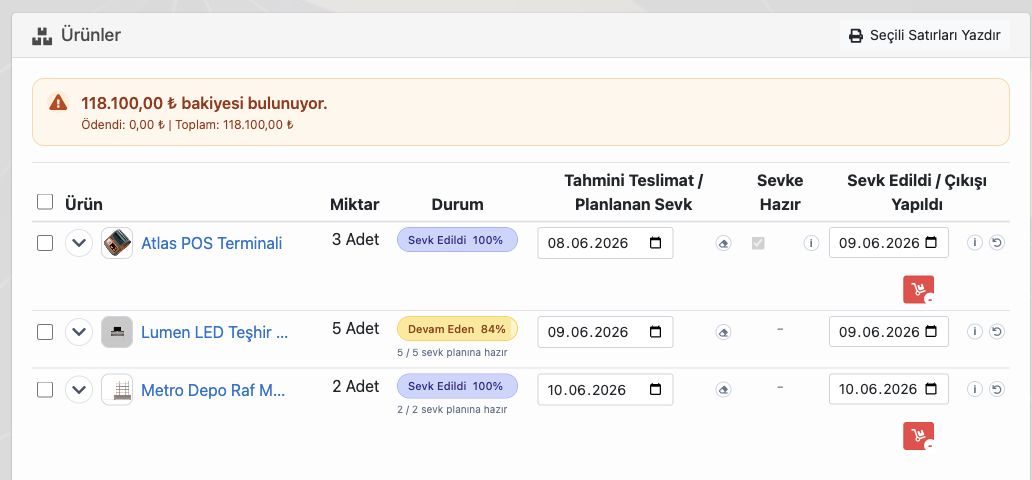Open the Metro Depo Raf product thumbnail
The width and height of the screenshot is (1032, 480).
117,390
